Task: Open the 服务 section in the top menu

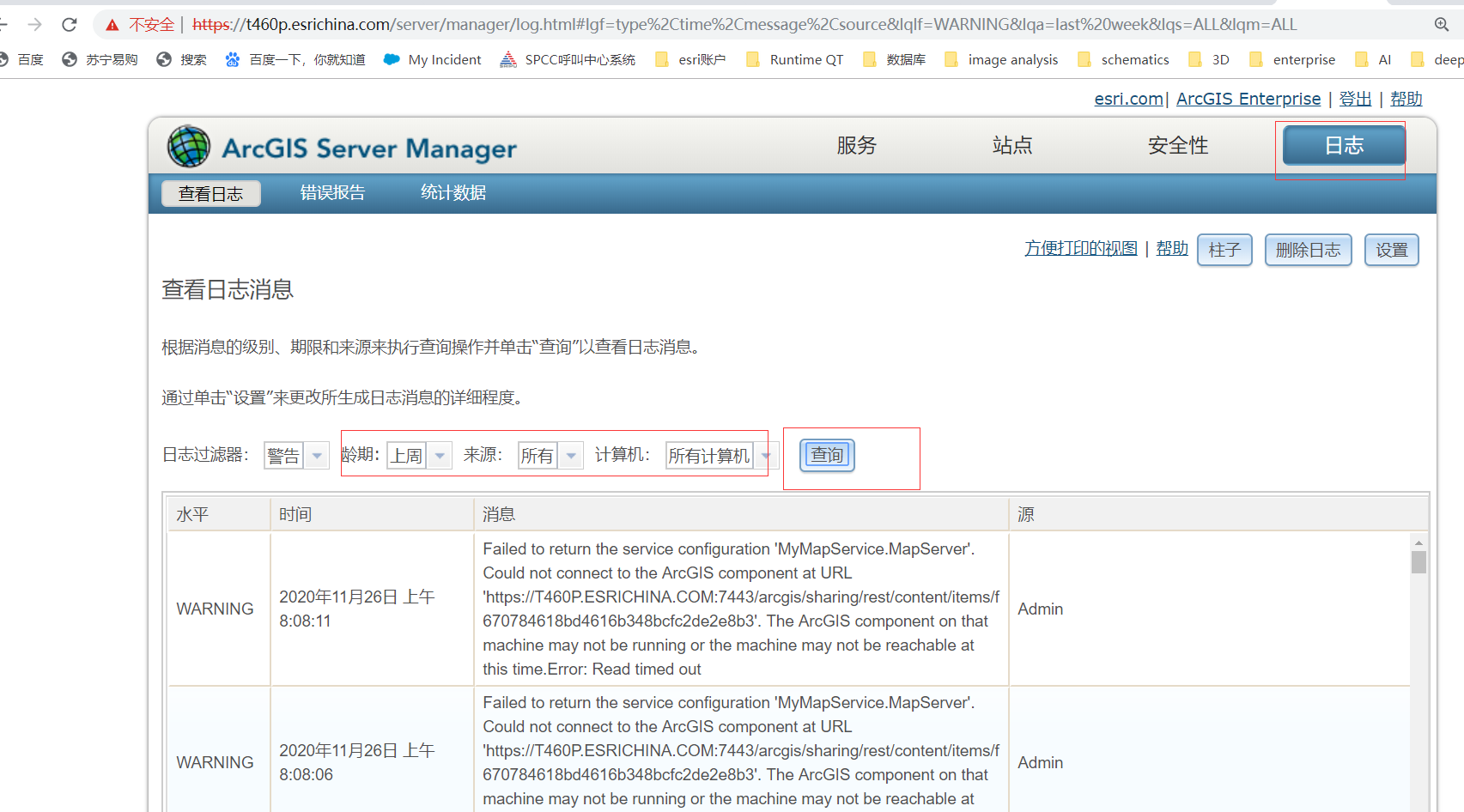Action: click(855, 145)
